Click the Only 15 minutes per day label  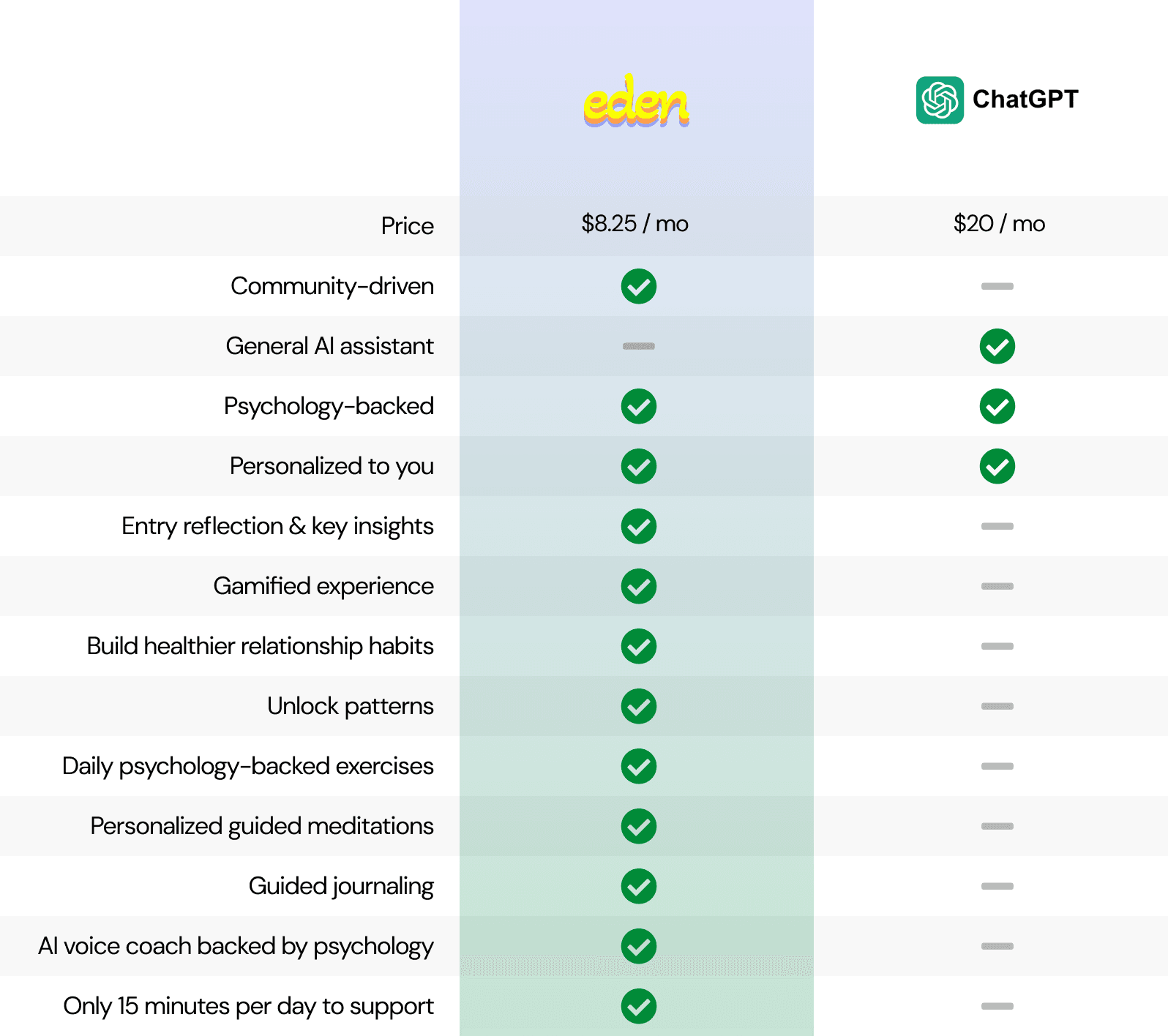pyautogui.click(x=248, y=1006)
